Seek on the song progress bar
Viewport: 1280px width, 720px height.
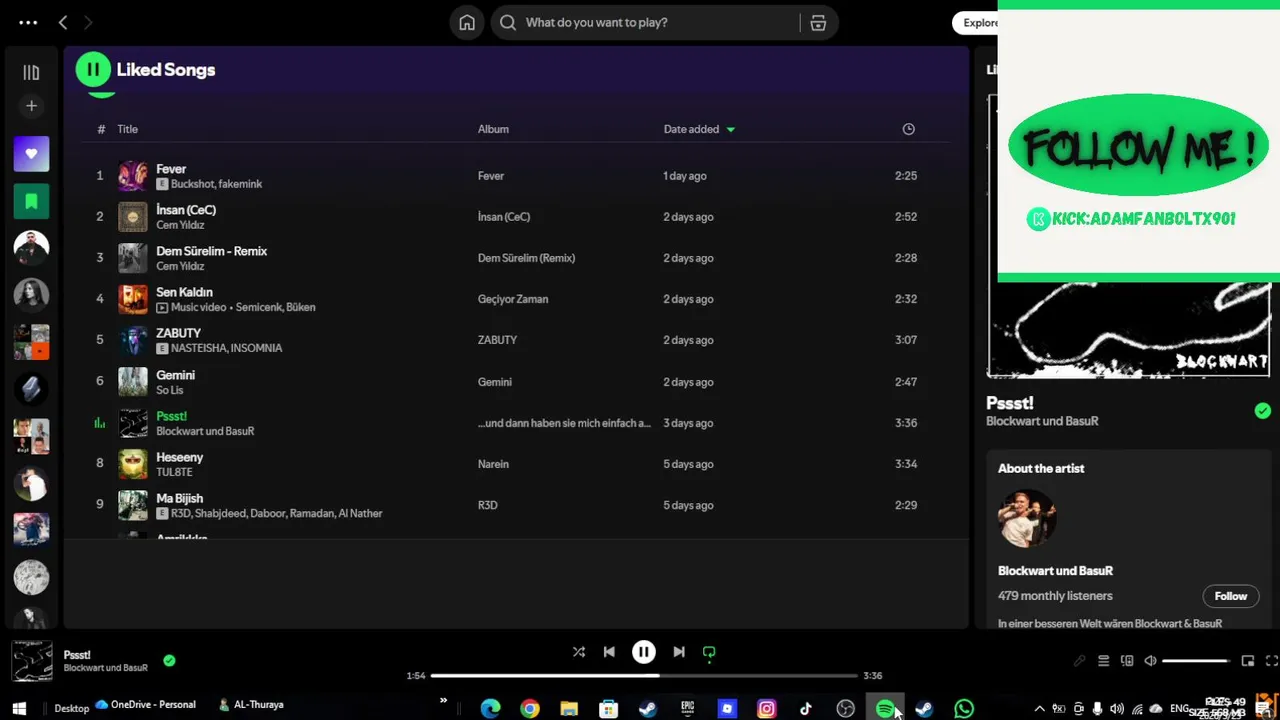point(644,676)
